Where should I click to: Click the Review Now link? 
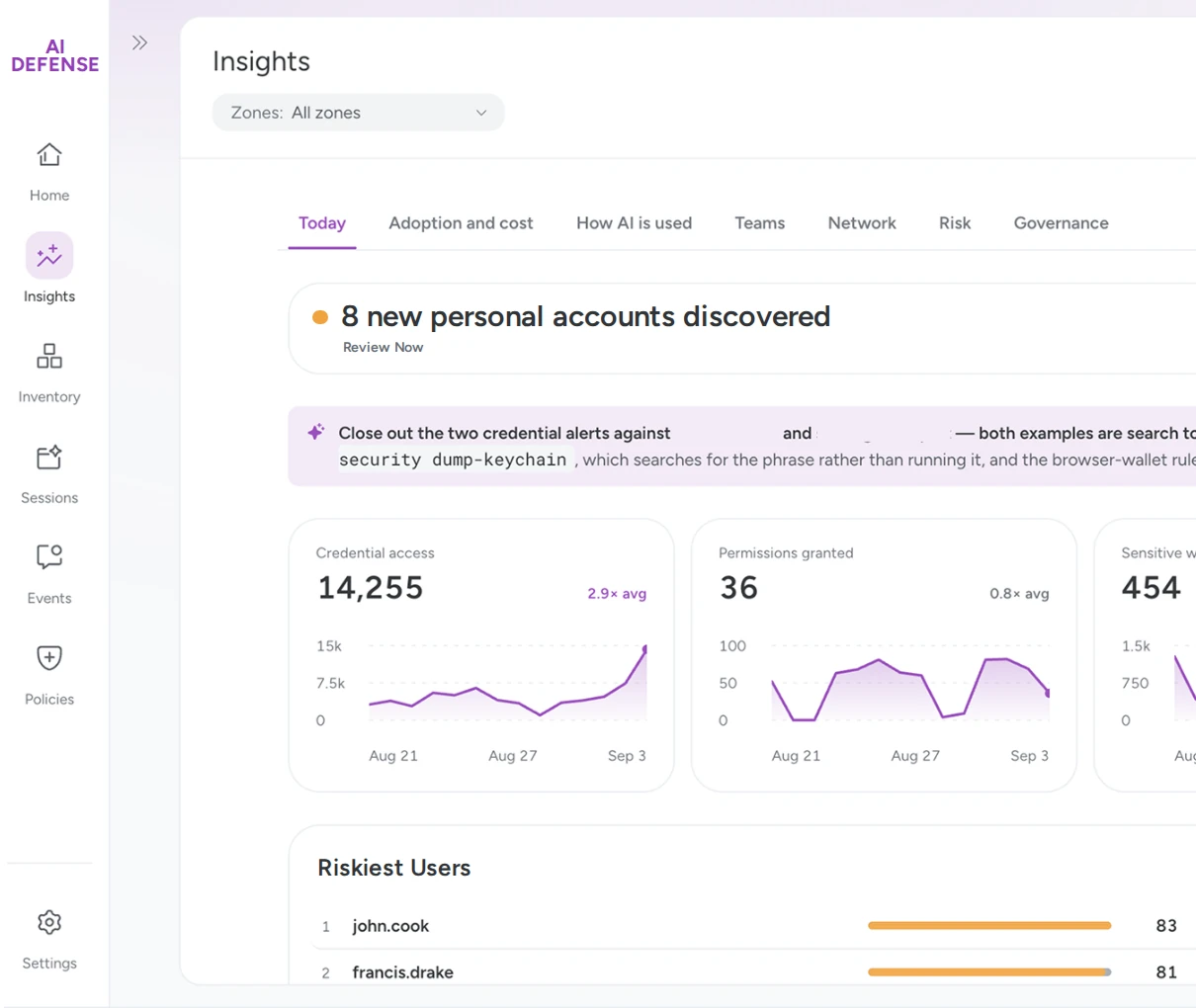(383, 347)
